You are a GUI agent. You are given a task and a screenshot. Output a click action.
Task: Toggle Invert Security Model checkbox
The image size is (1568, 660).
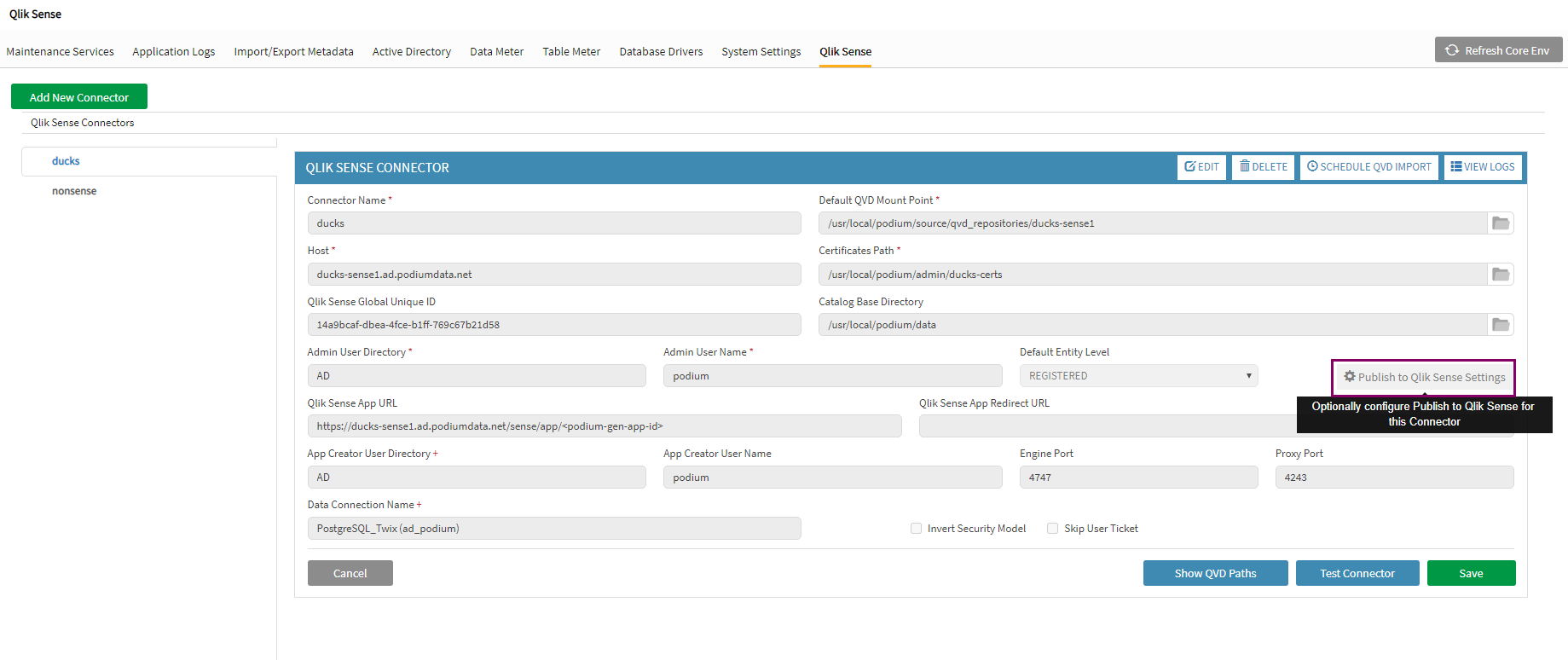[916, 529]
